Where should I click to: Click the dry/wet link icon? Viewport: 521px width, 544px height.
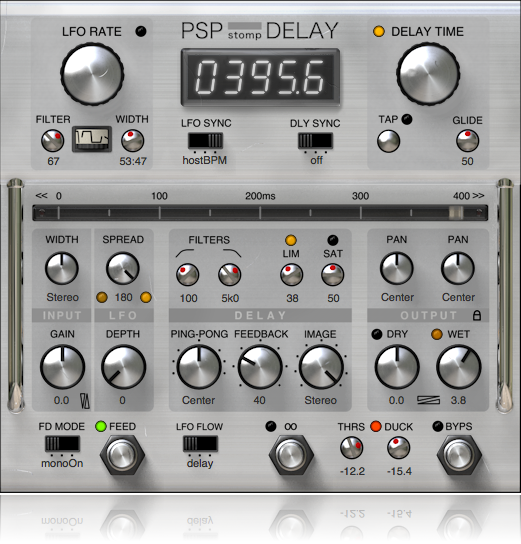click(x=428, y=400)
